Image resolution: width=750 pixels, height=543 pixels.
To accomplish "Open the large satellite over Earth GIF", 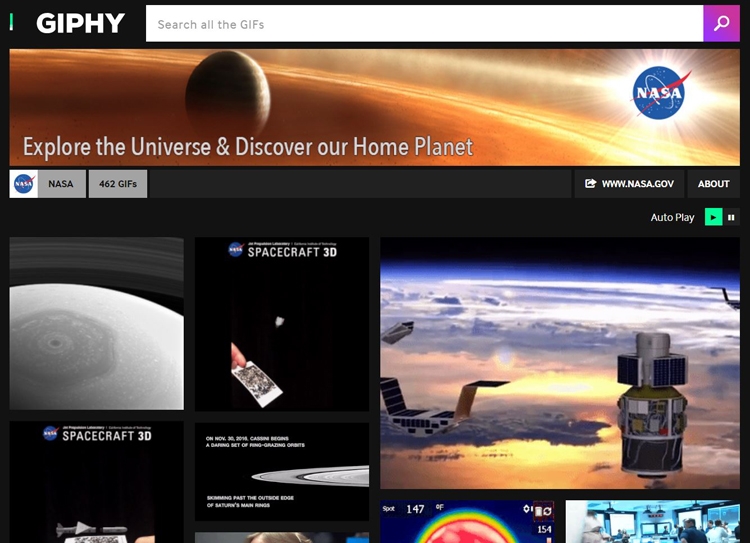I will click(x=560, y=363).
